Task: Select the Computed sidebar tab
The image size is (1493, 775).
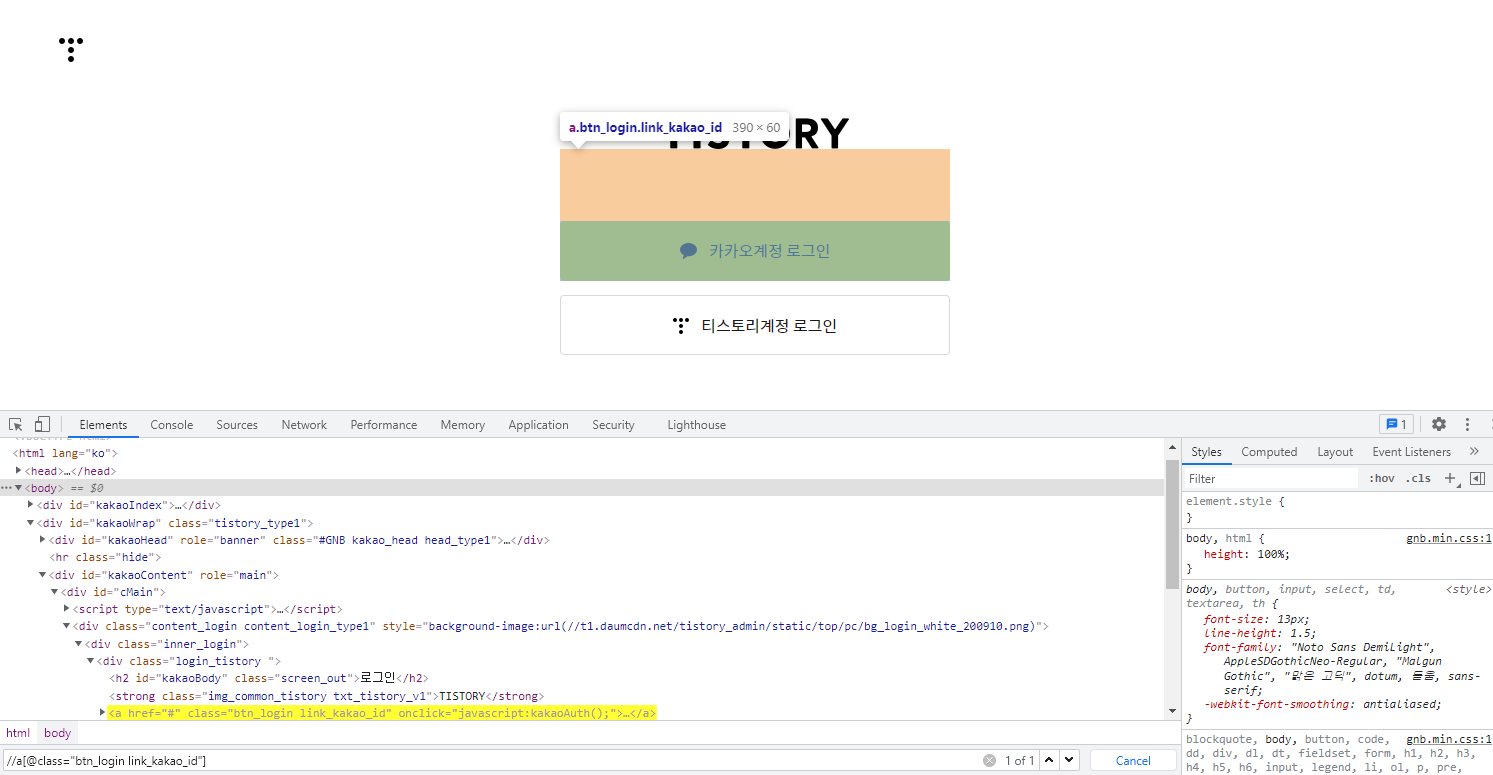Action: click(x=1269, y=451)
